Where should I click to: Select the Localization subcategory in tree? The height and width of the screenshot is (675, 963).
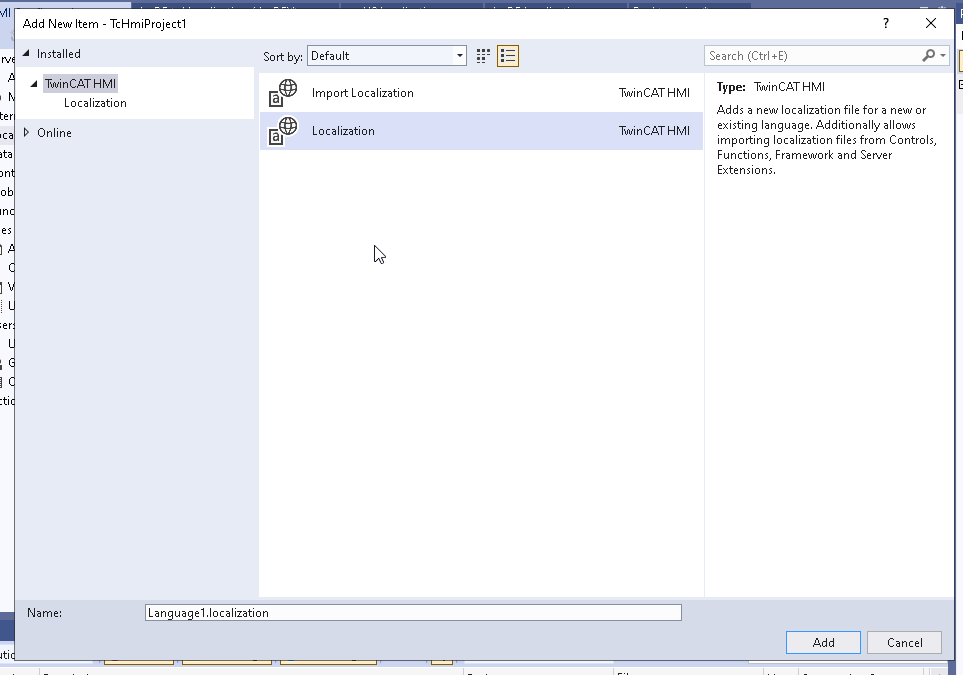(x=95, y=103)
